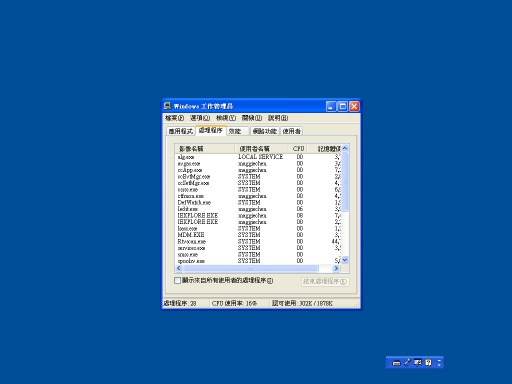
Task: Switch to the 使用者 tab
Action: coord(292,131)
